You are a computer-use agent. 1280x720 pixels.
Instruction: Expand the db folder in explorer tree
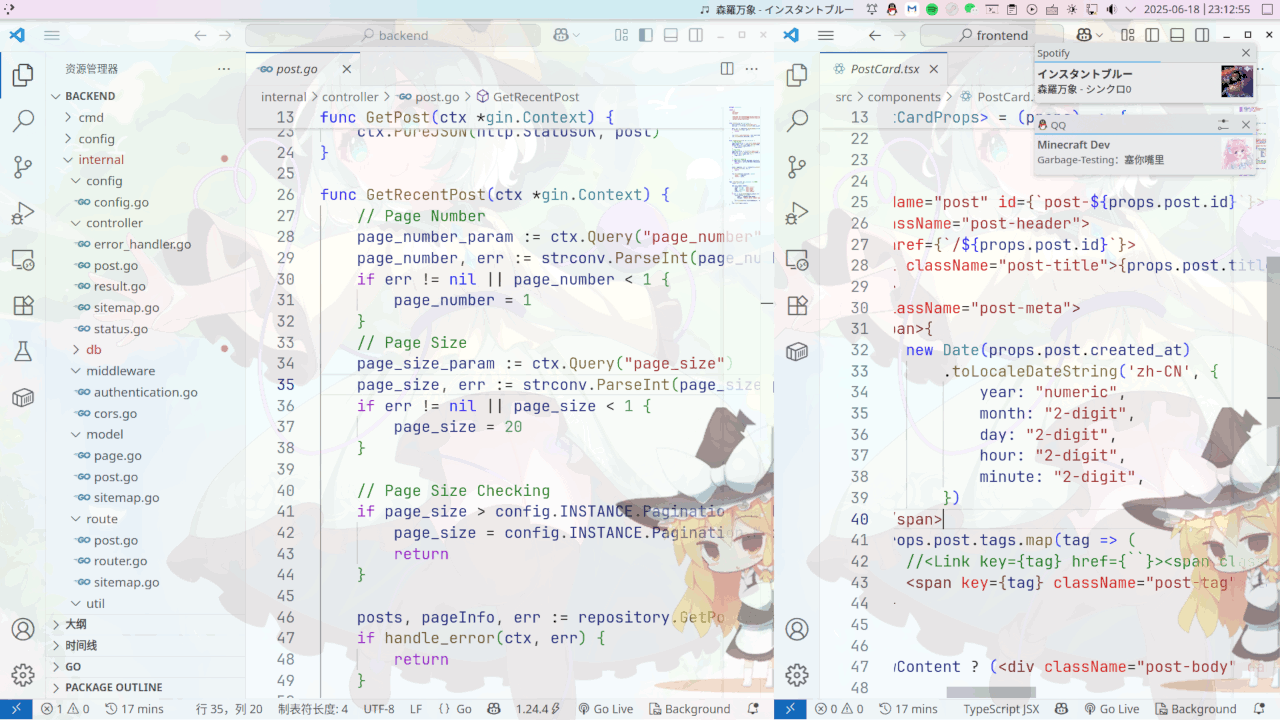tap(93, 349)
